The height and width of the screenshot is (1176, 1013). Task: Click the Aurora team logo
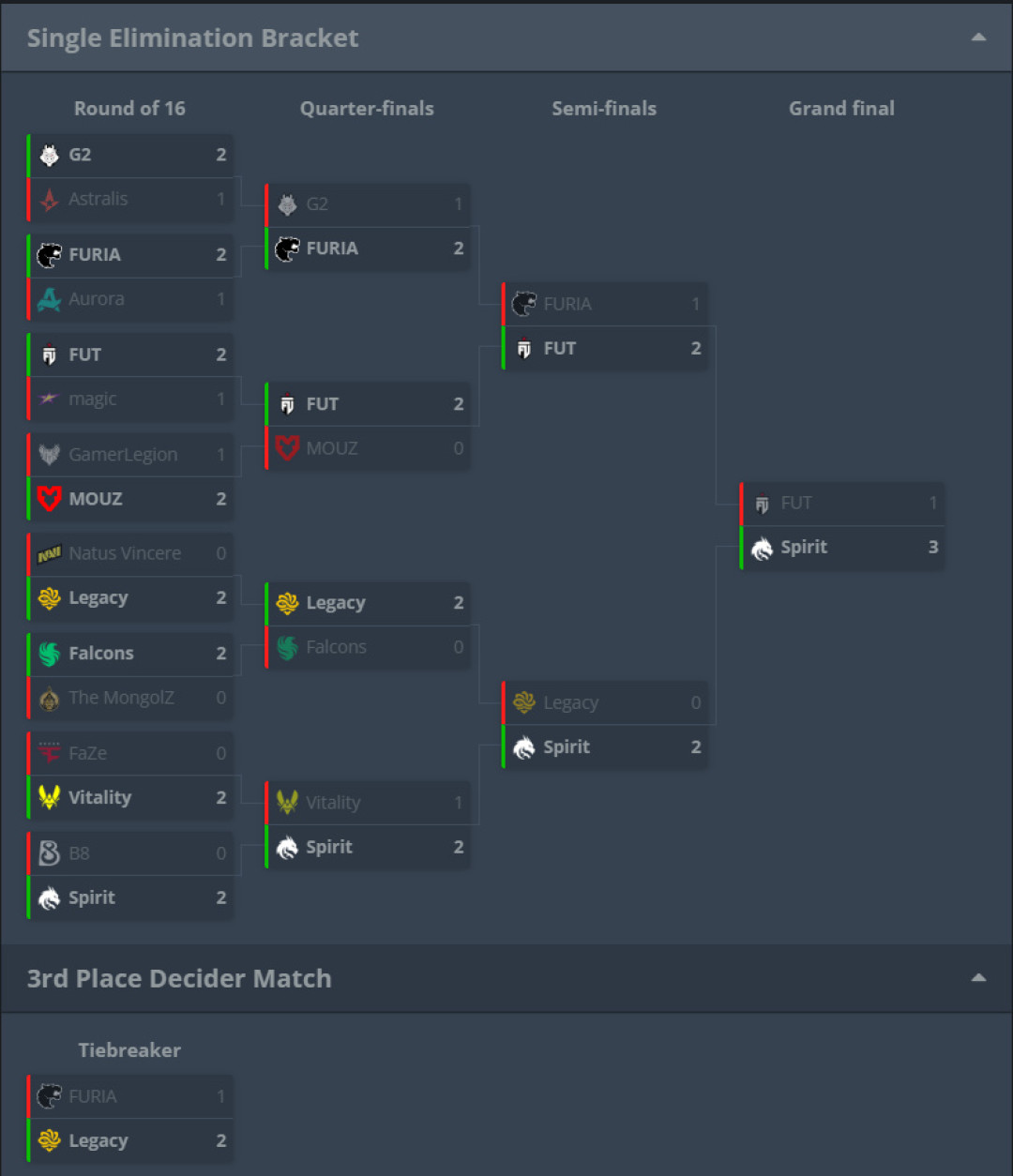pyautogui.click(x=50, y=300)
